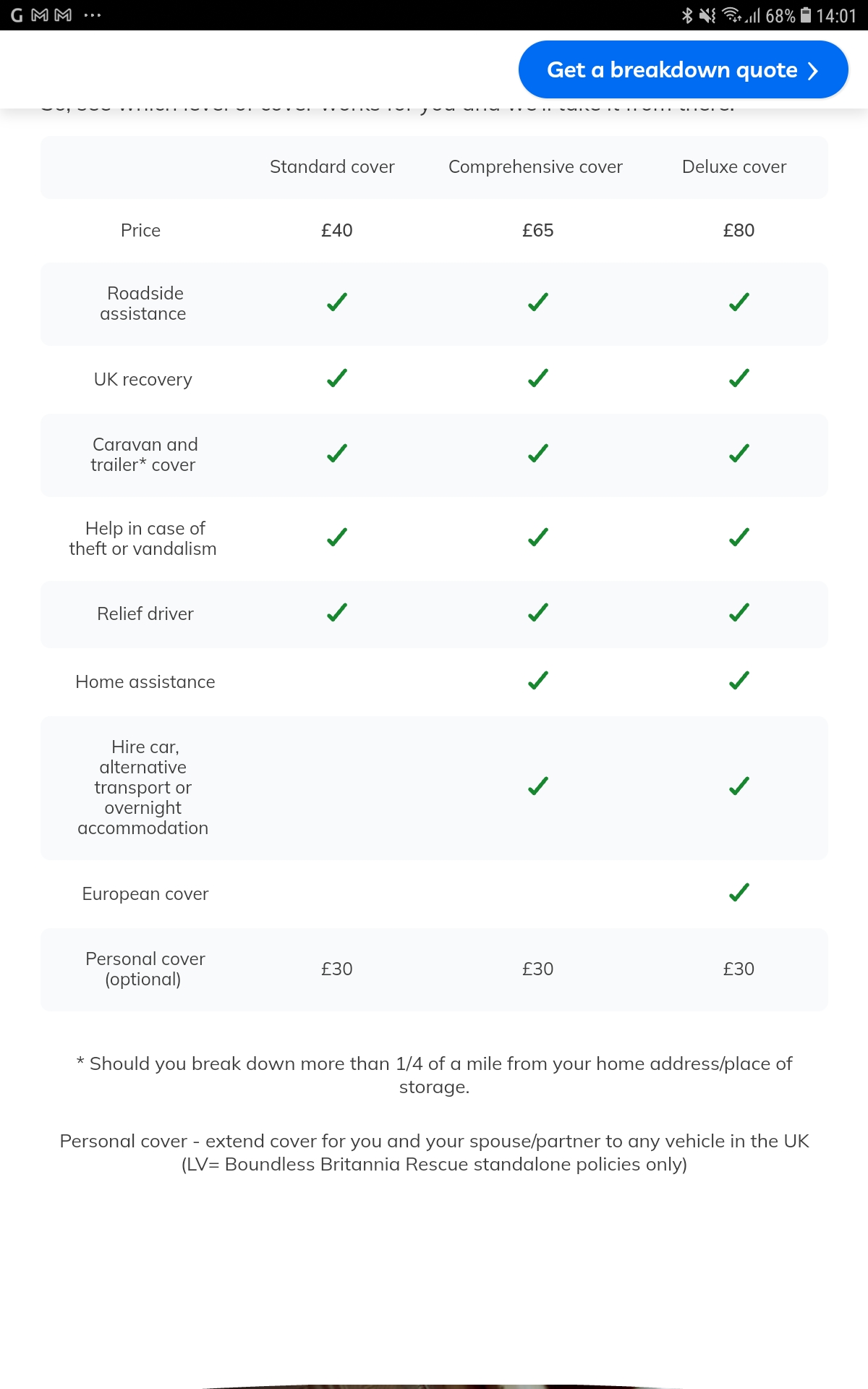Click Deluxe European cover checkmark
This screenshot has height=1389, width=868.
(x=739, y=893)
